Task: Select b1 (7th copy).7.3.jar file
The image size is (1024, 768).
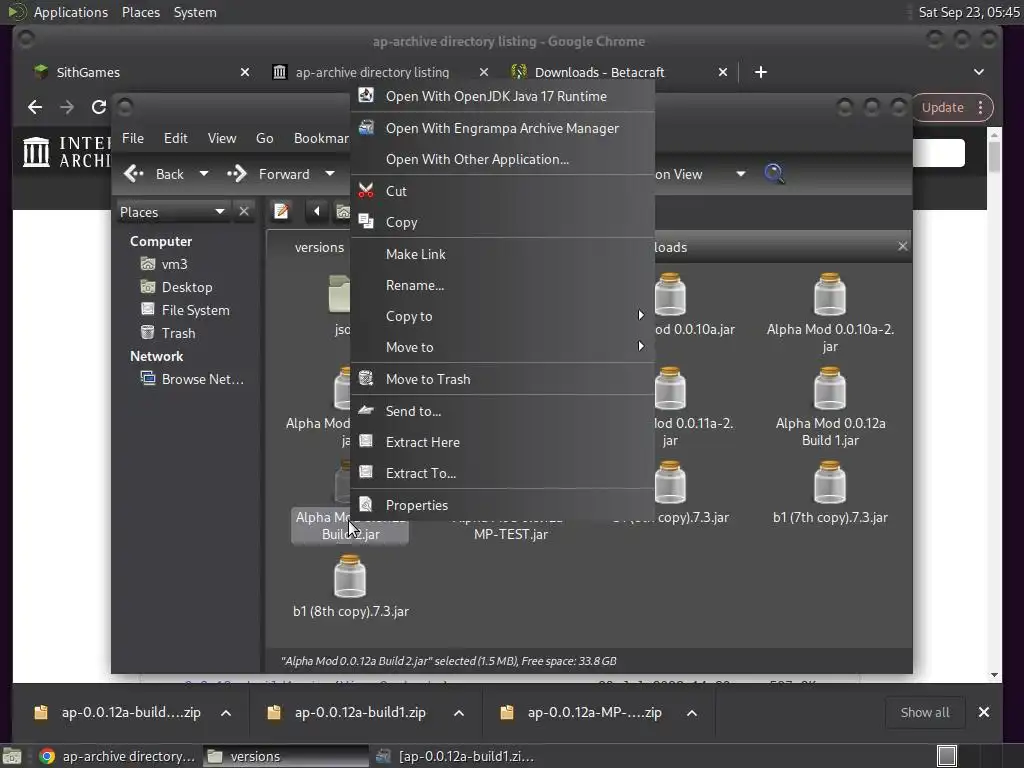Action: point(830,493)
